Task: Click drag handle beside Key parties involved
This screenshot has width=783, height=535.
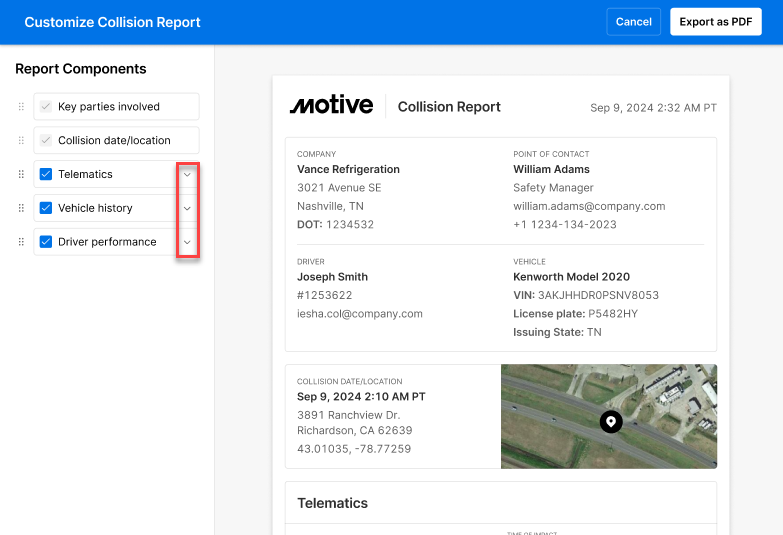Action: click(21, 107)
